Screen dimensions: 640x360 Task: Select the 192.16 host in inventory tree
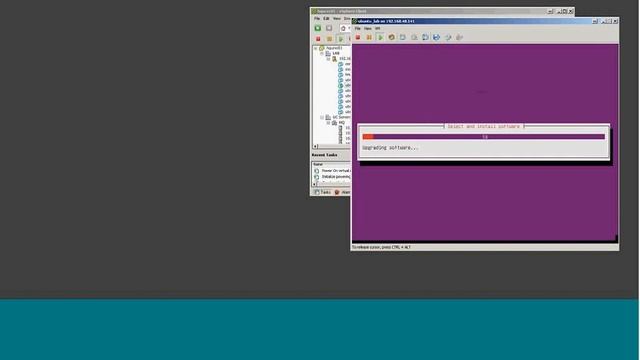344,59
